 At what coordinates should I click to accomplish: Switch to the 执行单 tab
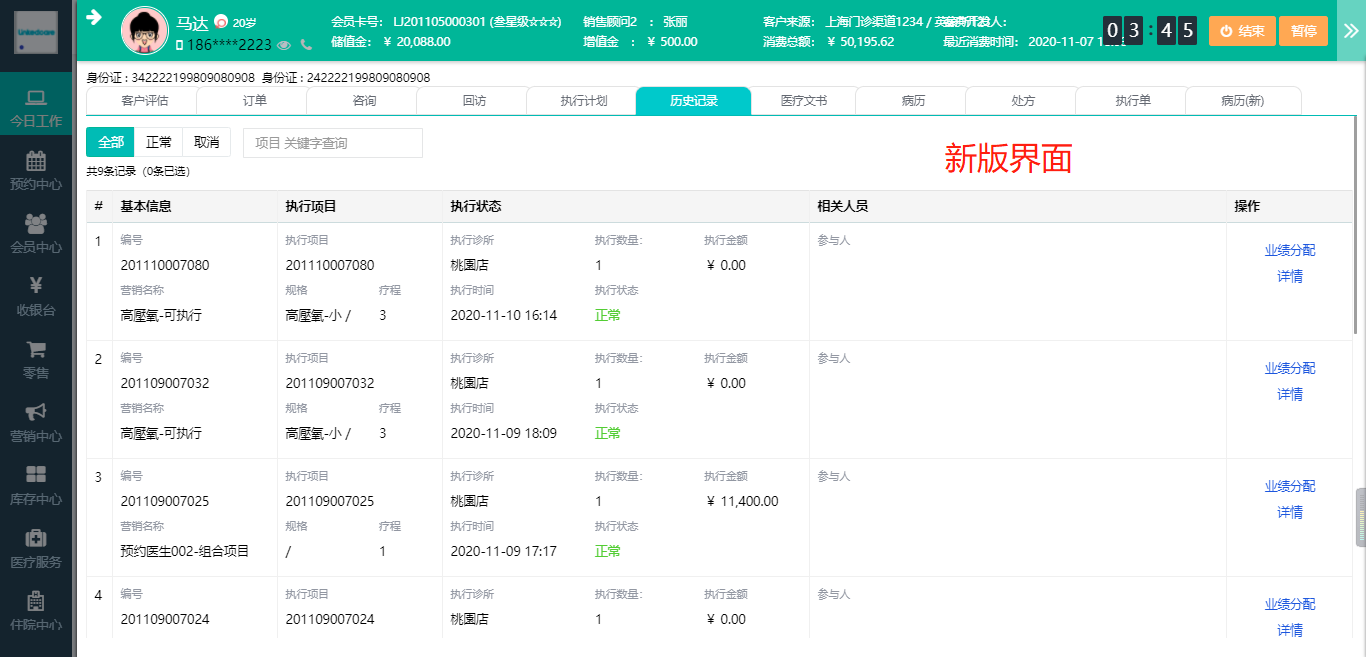coord(1133,101)
